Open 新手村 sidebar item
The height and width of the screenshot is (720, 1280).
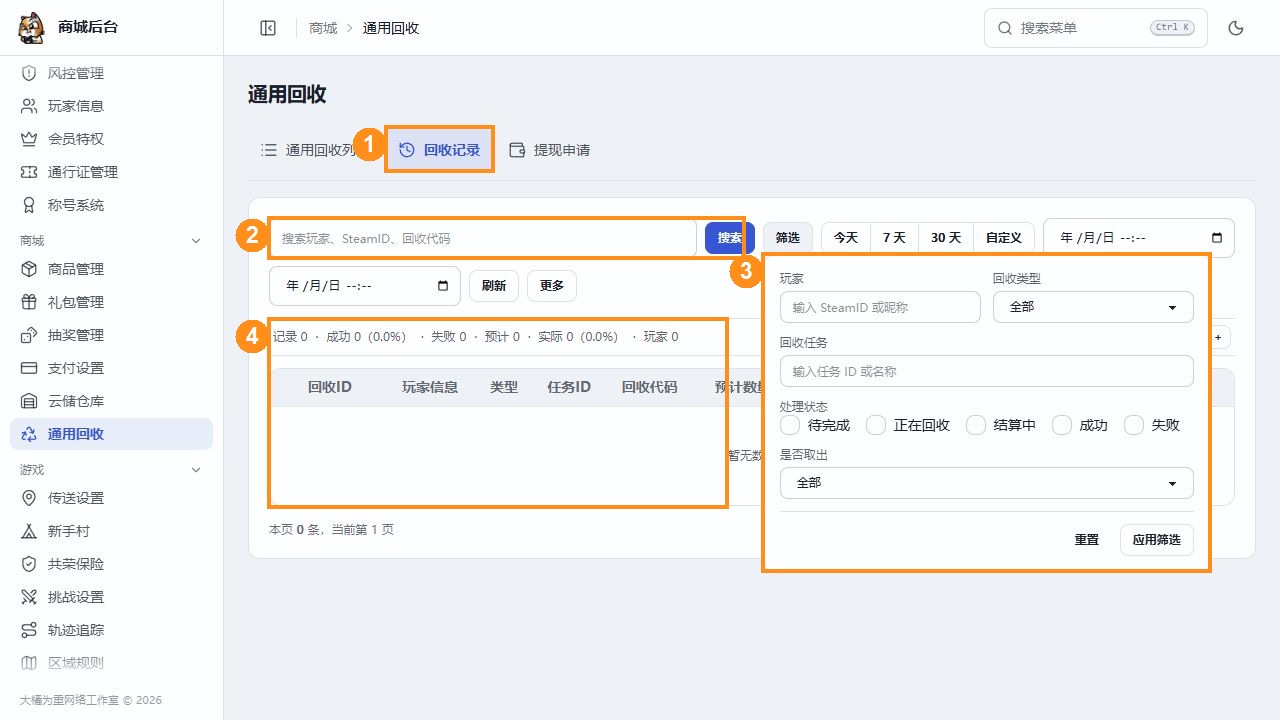[x=111, y=531]
